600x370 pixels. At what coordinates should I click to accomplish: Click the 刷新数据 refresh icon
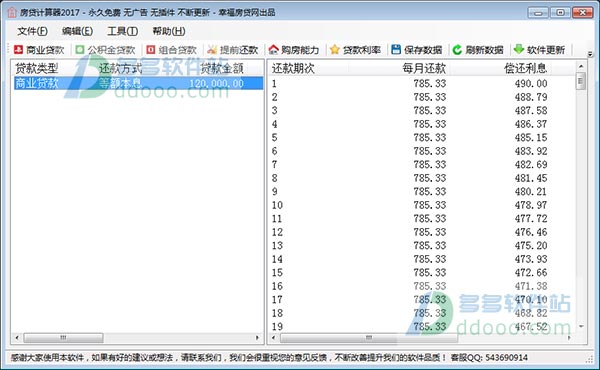click(x=457, y=50)
